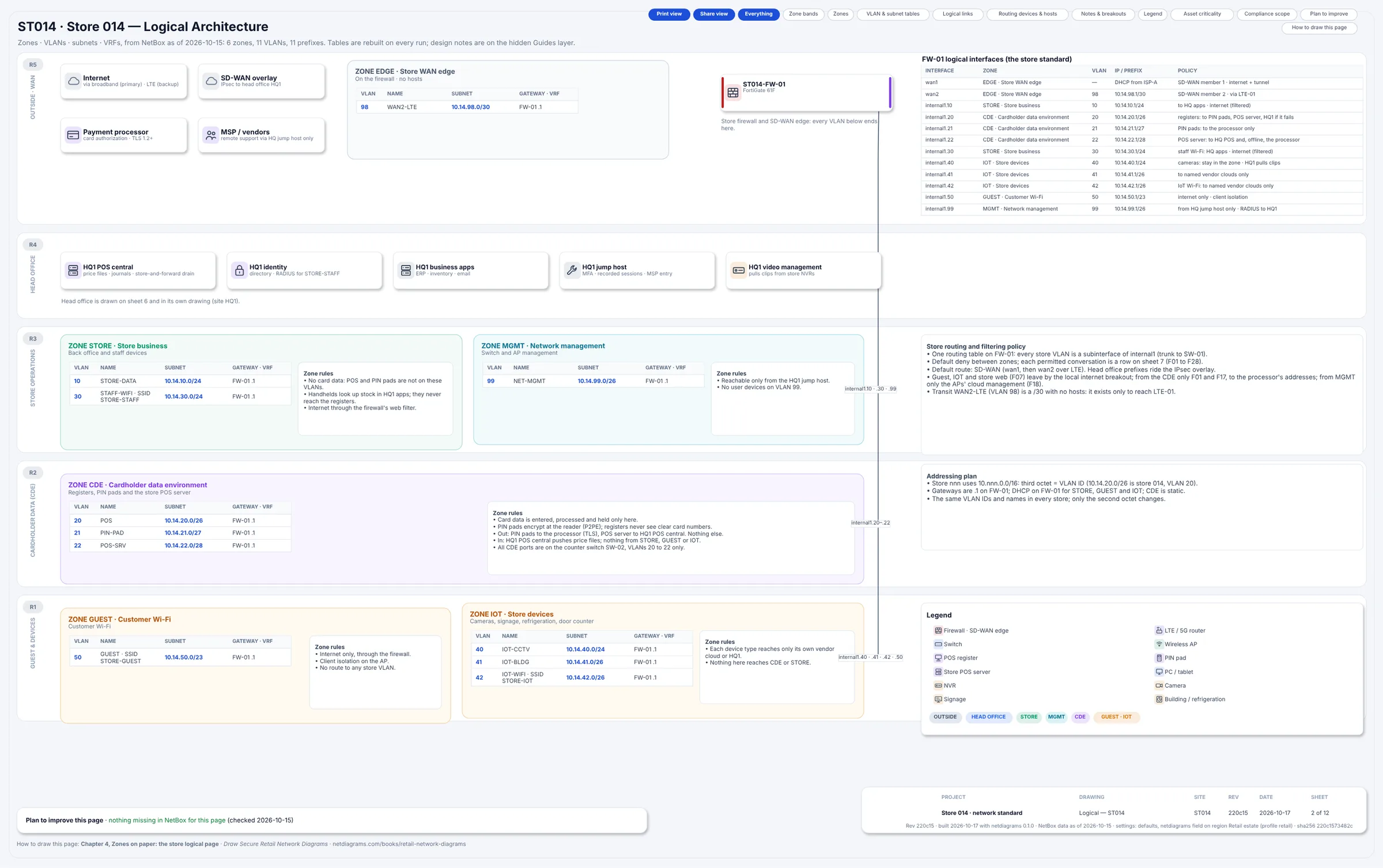1383x868 pixels.
Task: Toggle the Logical links layer
Action: click(957, 14)
